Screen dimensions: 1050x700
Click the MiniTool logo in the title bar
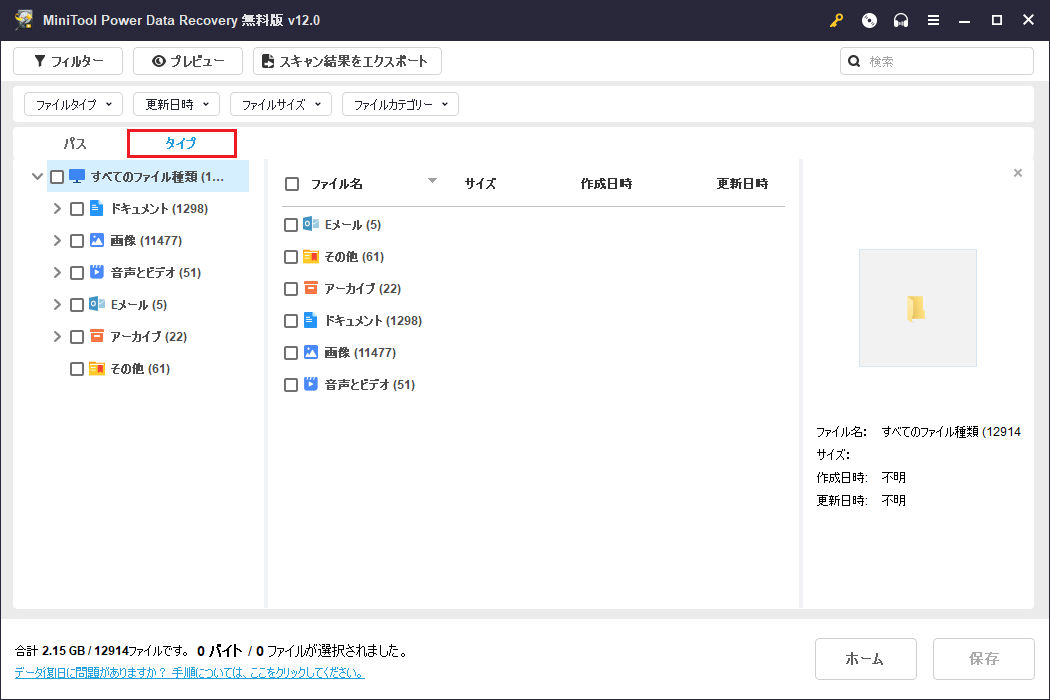coord(22,20)
